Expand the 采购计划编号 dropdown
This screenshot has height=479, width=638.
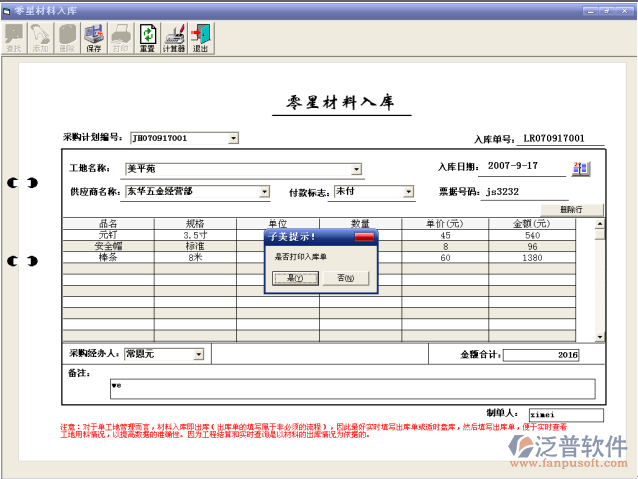pyautogui.click(x=233, y=138)
